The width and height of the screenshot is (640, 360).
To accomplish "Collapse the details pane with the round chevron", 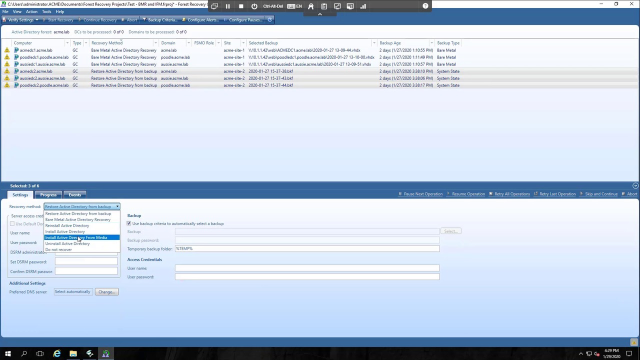I will click(x=635, y=186).
